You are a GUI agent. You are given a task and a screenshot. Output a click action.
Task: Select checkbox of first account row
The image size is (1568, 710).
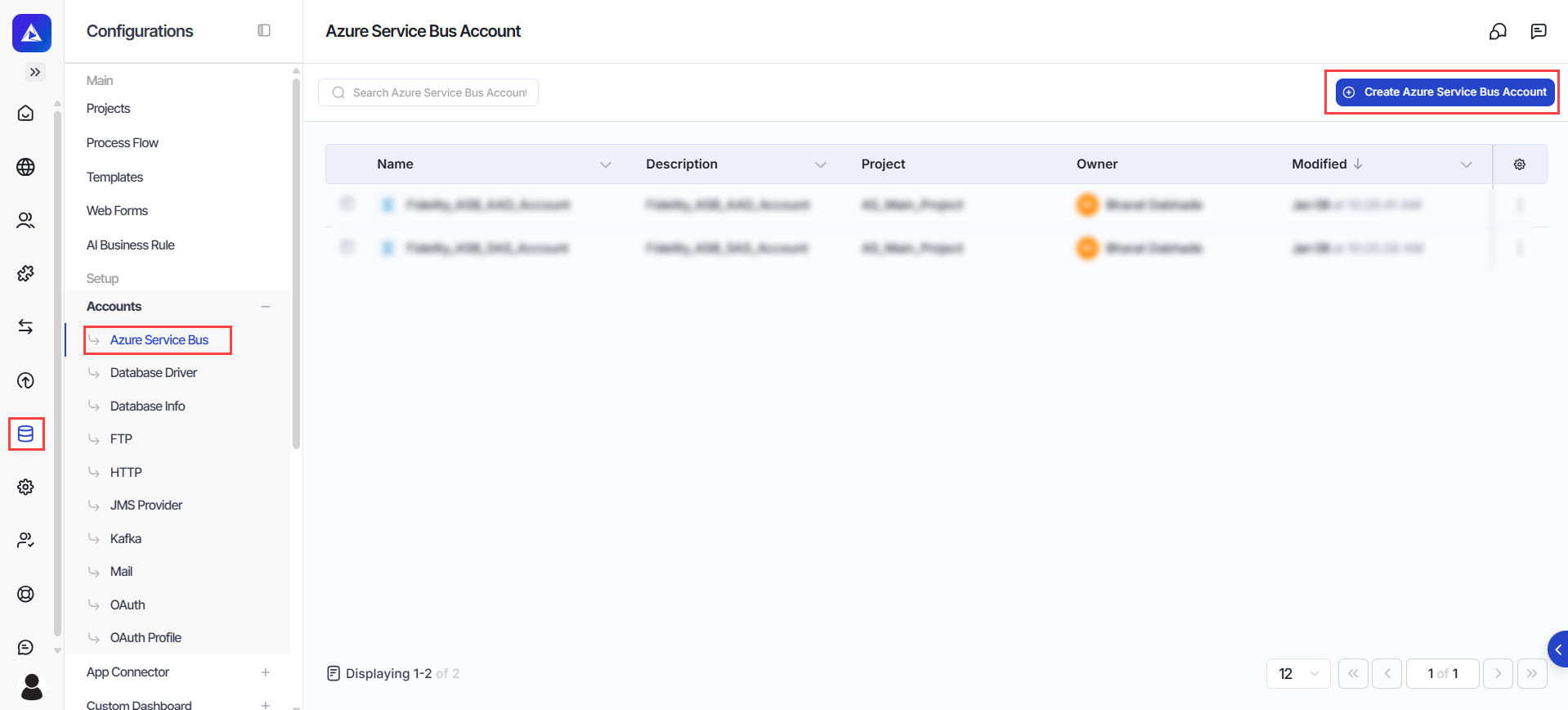click(347, 203)
